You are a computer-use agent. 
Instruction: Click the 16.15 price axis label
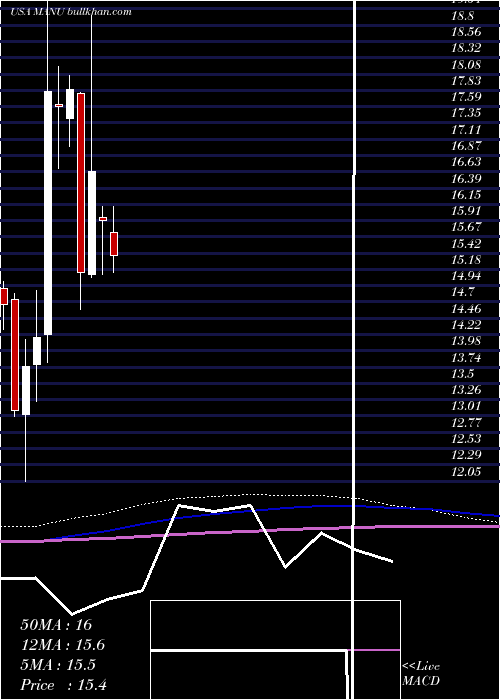[x=466, y=195]
